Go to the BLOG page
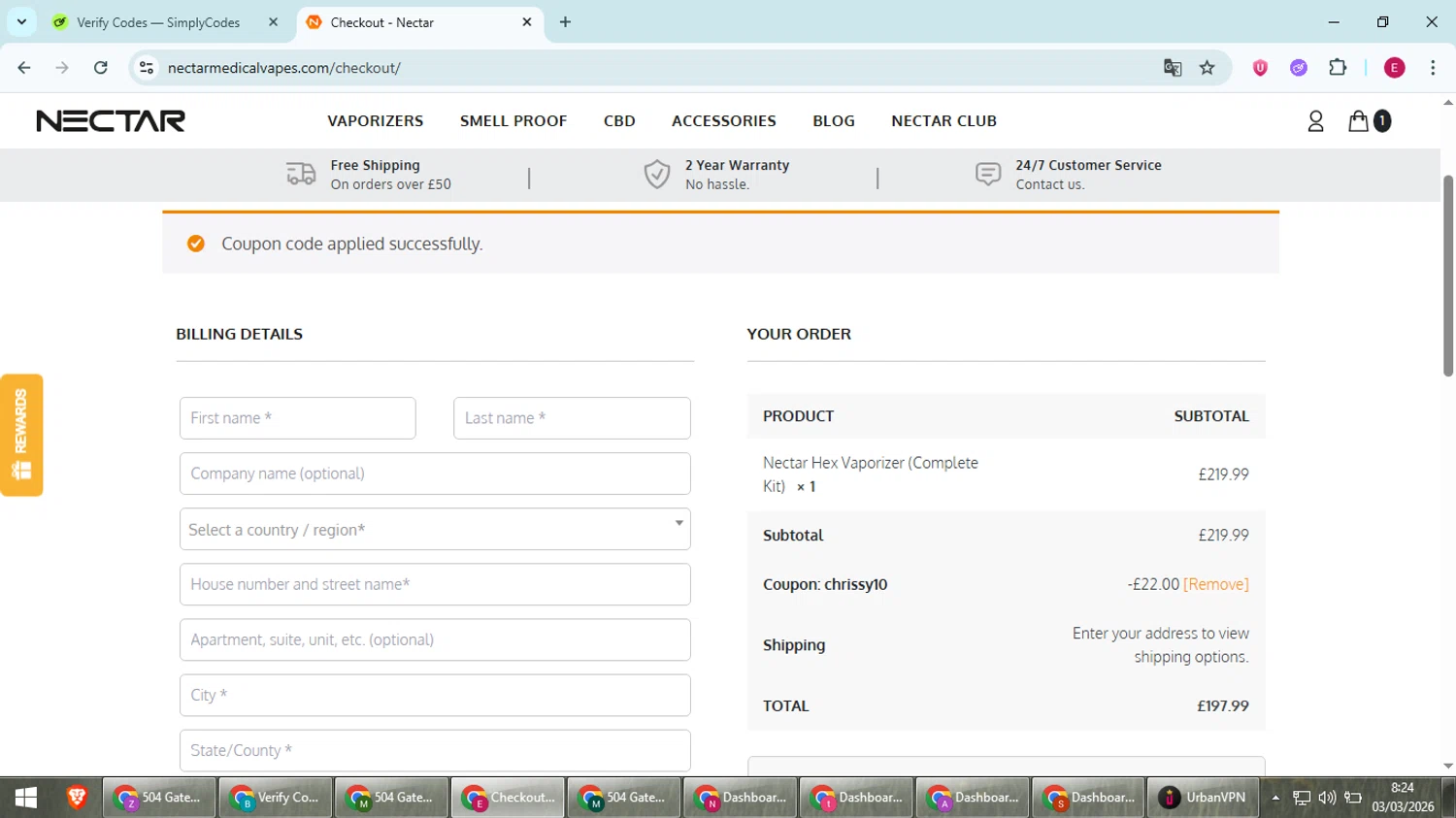Image resolution: width=1456 pixels, height=818 pixels. [834, 121]
